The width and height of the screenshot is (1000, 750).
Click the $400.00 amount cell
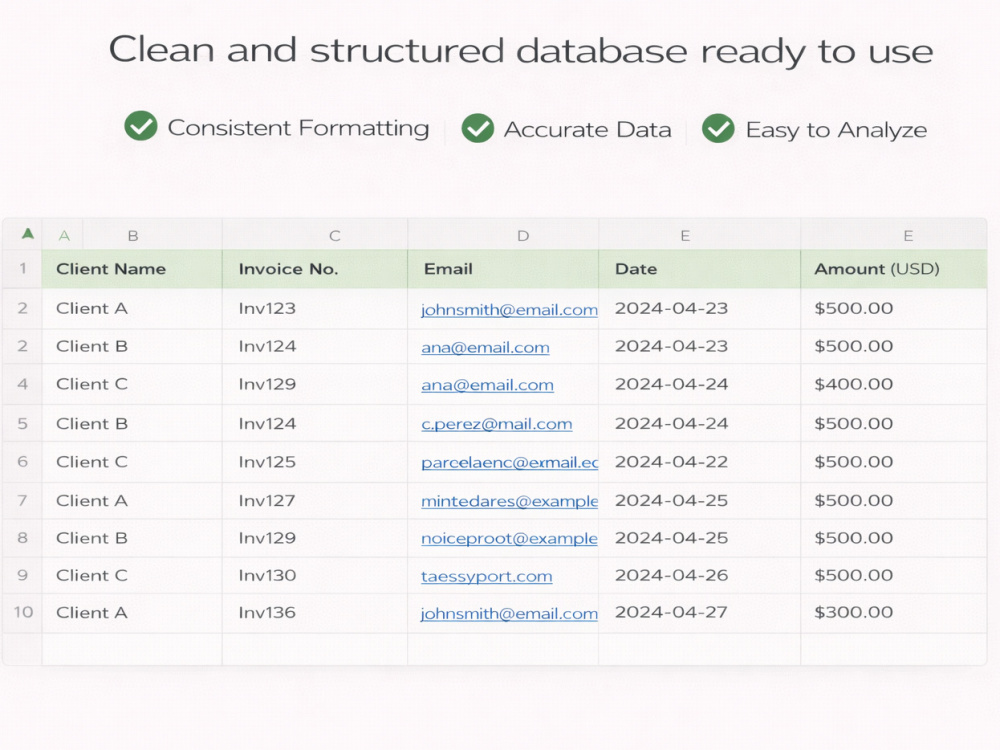click(x=893, y=385)
